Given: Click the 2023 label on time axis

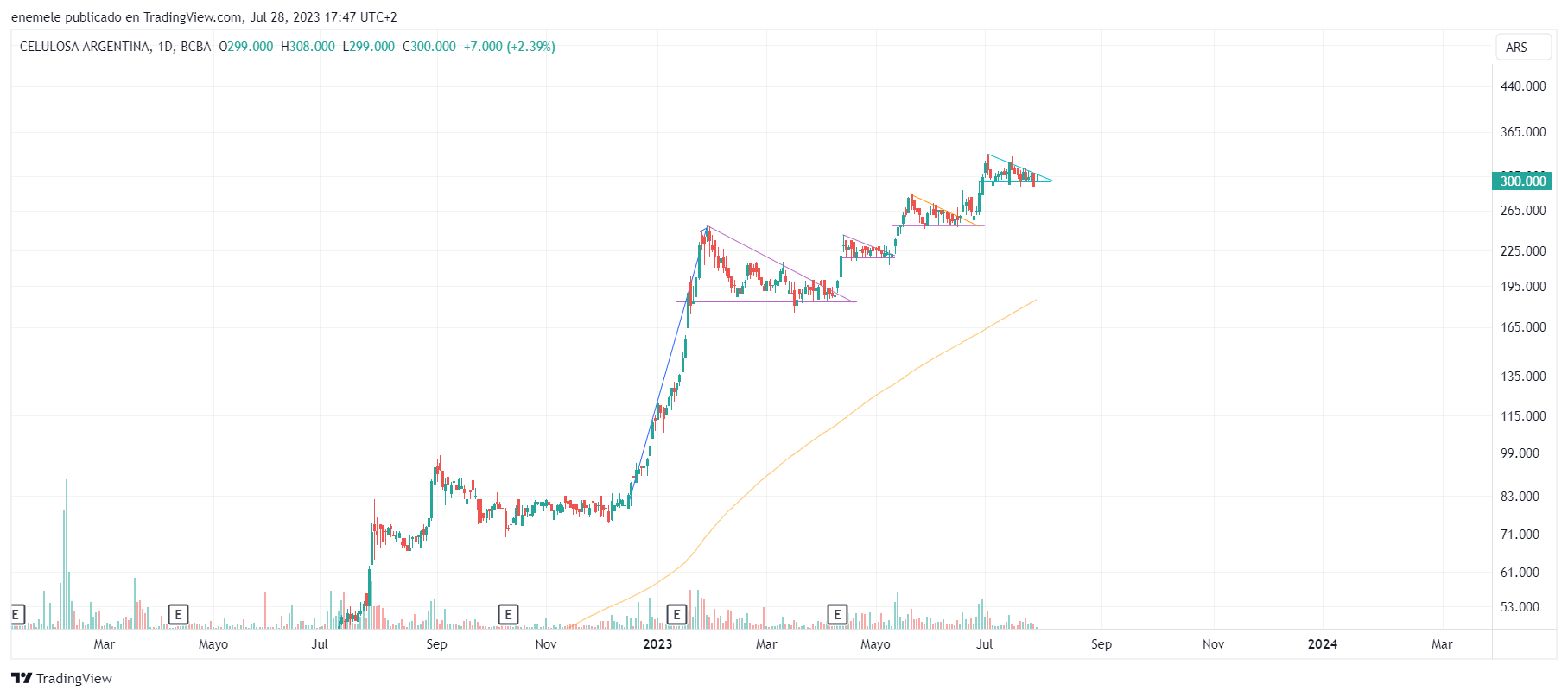Looking at the screenshot, I should tap(657, 644).
